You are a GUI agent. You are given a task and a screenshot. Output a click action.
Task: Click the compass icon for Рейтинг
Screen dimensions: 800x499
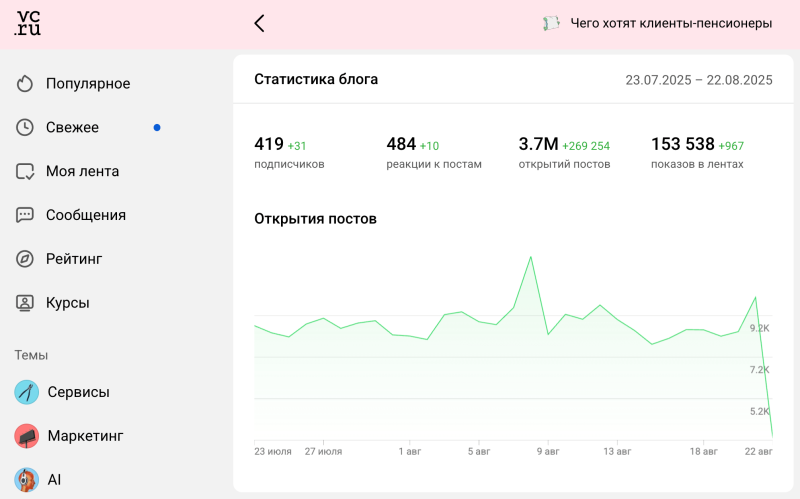[26, 259]
